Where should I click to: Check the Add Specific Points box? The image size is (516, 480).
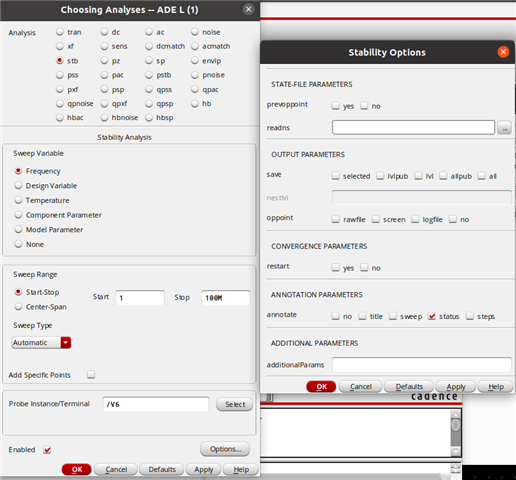point(91,375)
